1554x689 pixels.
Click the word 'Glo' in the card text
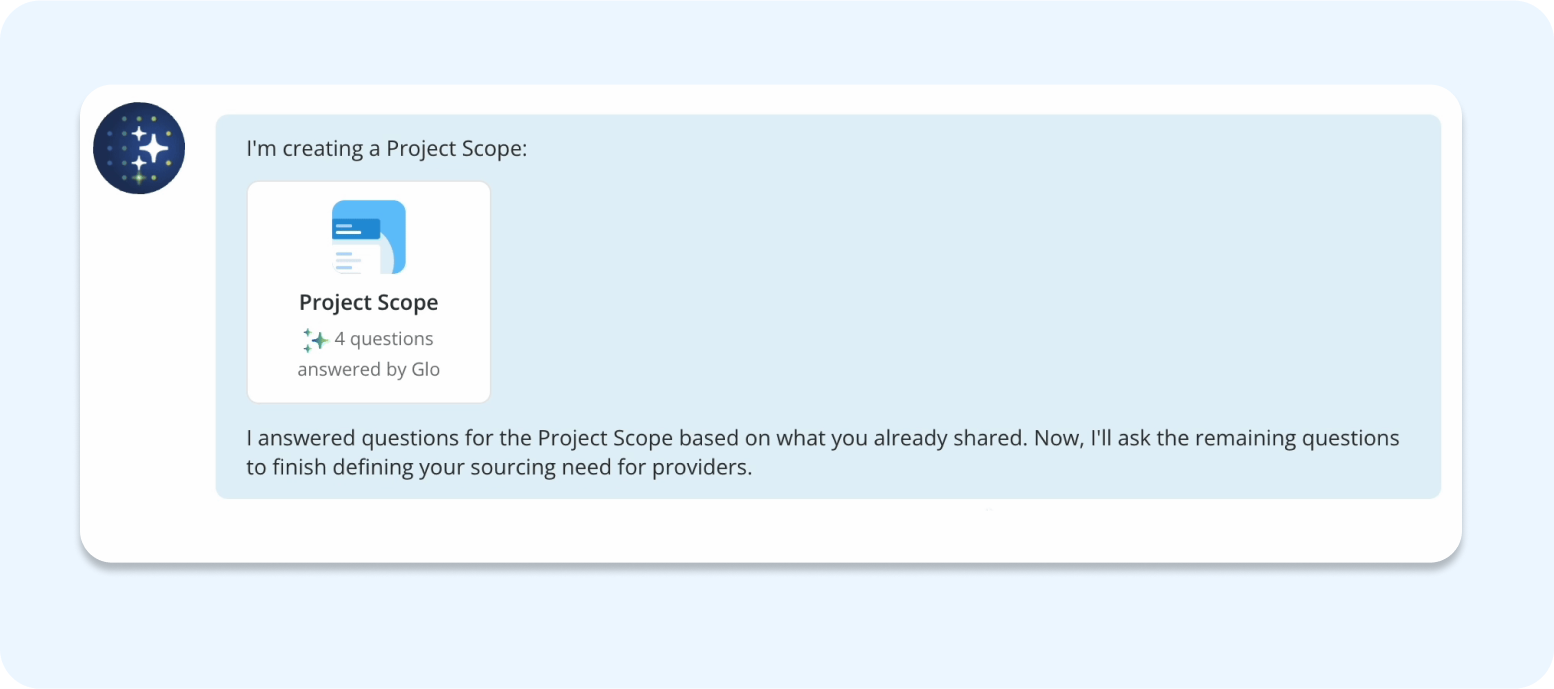[428, 369]
